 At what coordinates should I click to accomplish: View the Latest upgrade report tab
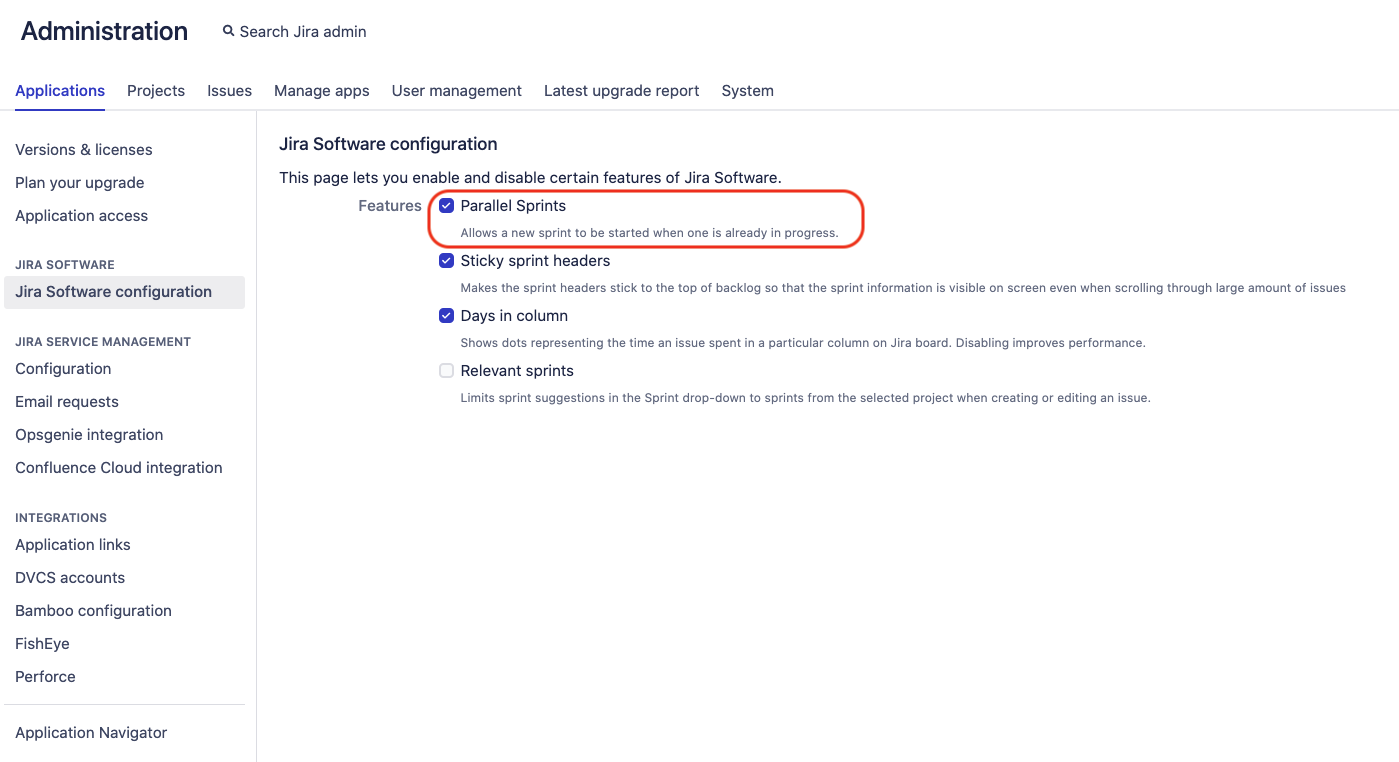(x=622, y=91)
